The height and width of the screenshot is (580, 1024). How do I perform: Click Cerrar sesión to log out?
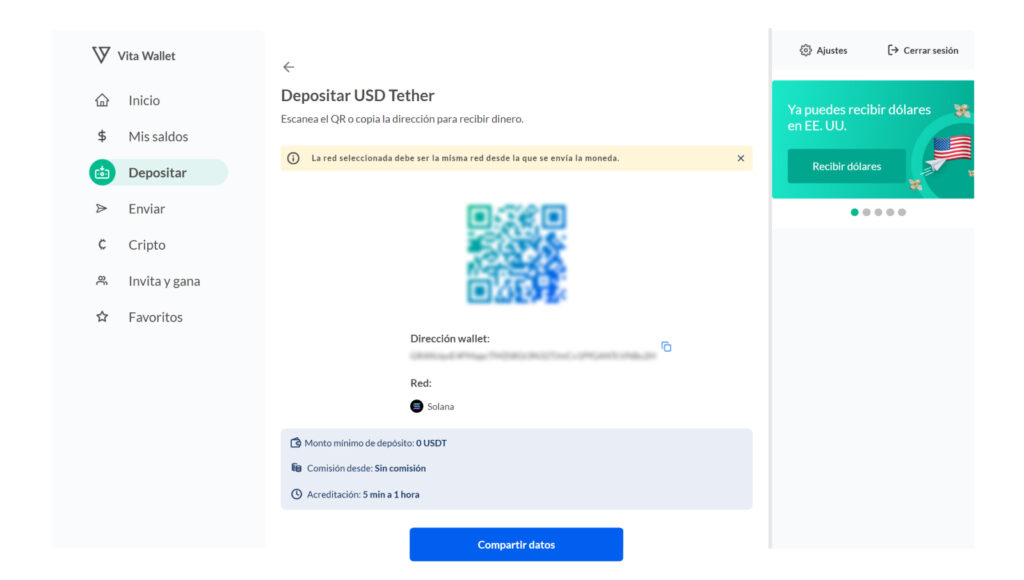(922, 50)
